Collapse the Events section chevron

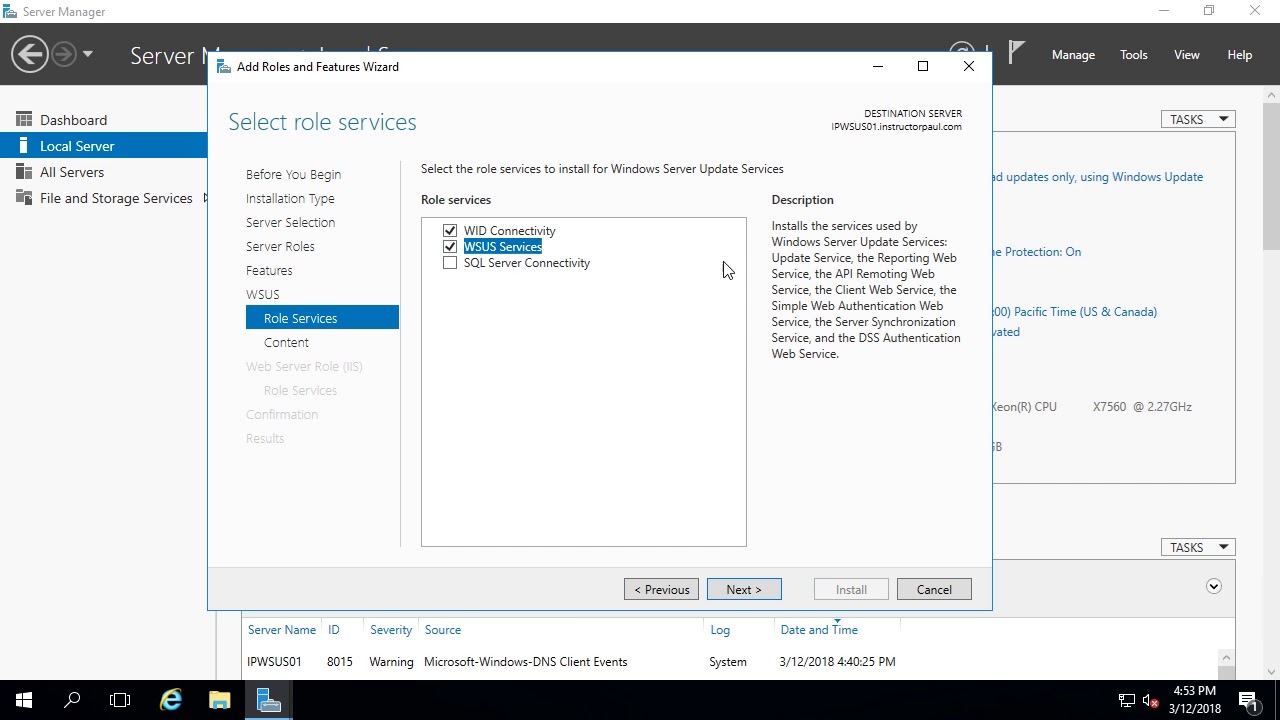[x=1214, y=587]
